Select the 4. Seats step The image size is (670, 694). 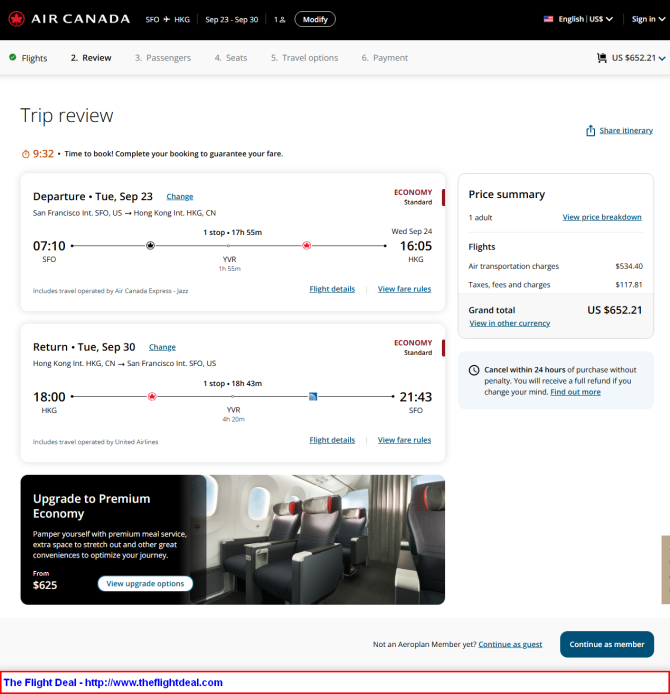click(231, 58)
